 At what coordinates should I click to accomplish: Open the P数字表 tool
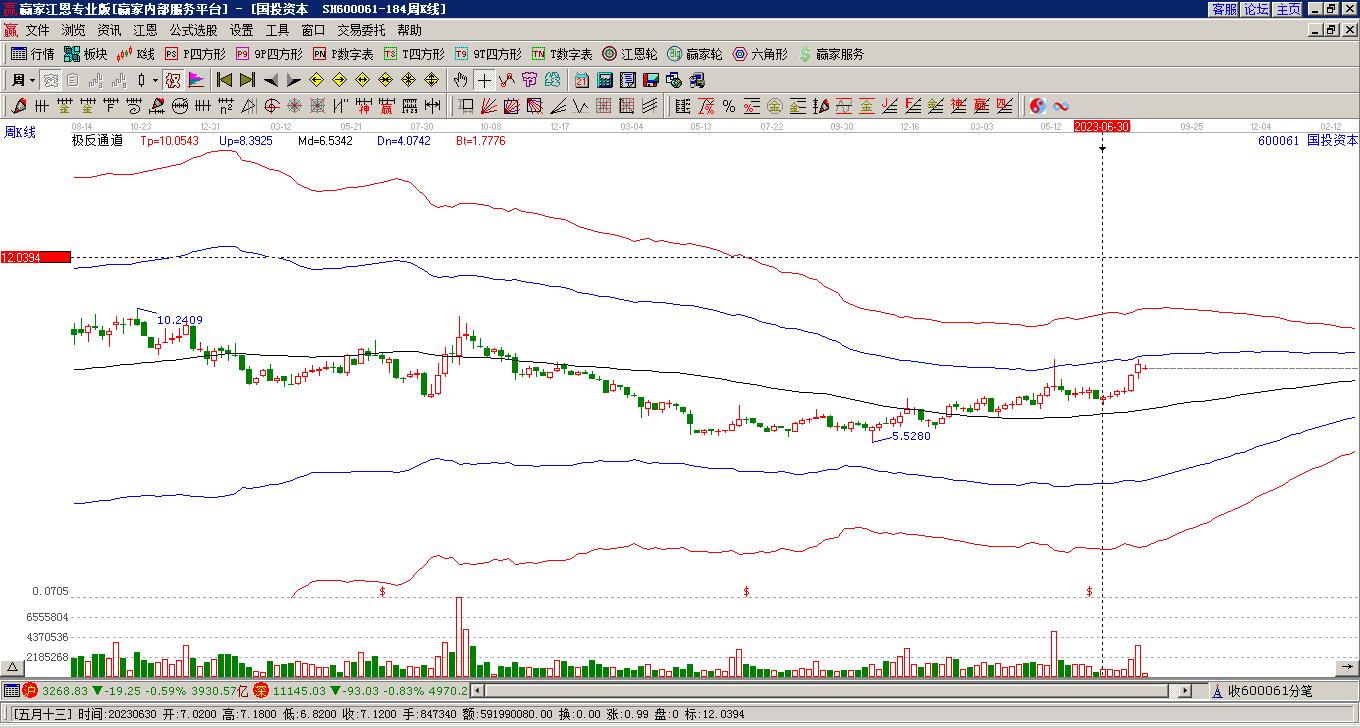point(343,54)
